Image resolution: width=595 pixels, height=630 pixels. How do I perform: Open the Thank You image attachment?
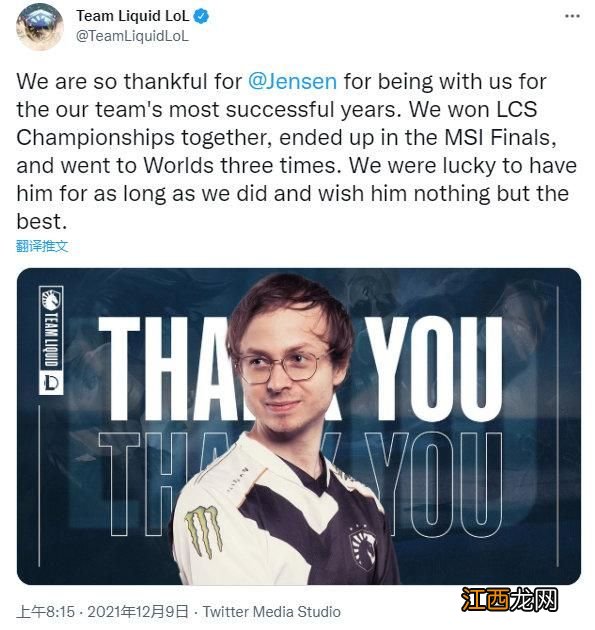click(299, 426)
